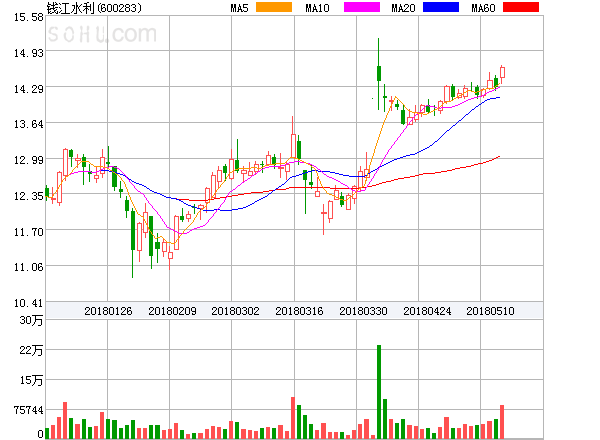This screenshot has height=440, width=600.
Task: Click the 20180330 date label
Action: 363,311
